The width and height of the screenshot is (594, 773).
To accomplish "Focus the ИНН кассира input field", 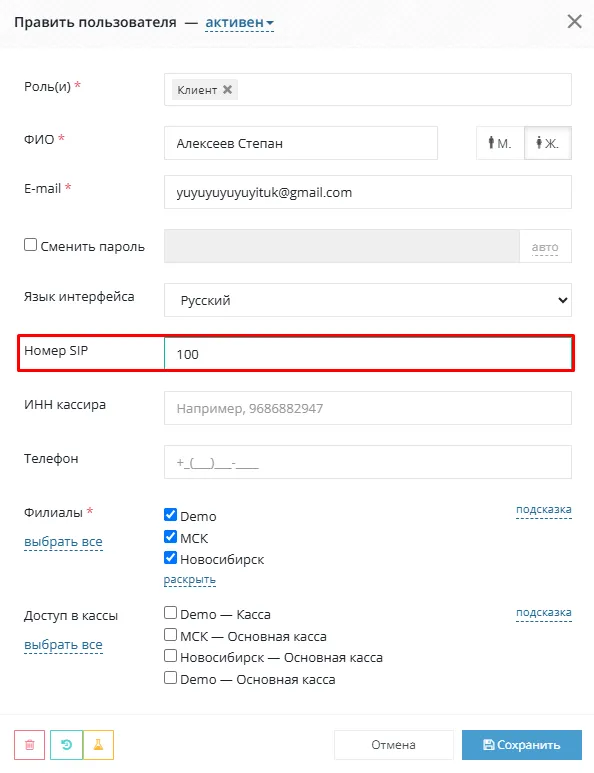I will coord(368,408).
